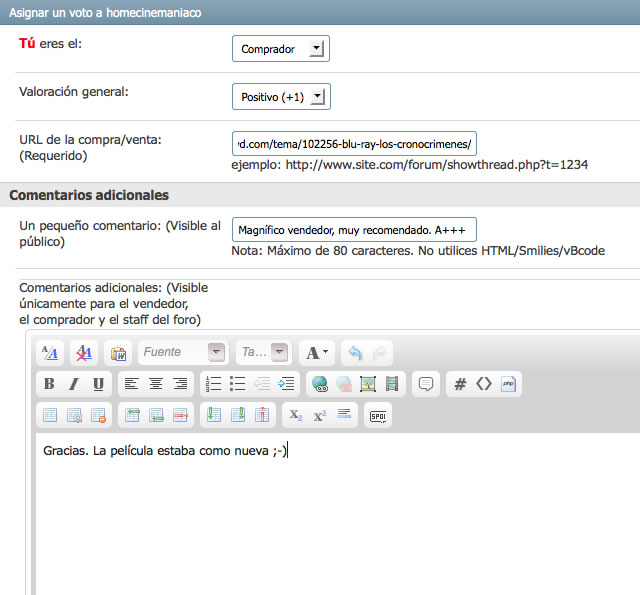Click the undo arrow button
The image size is (640, 595).
click(x=355, y=353)
